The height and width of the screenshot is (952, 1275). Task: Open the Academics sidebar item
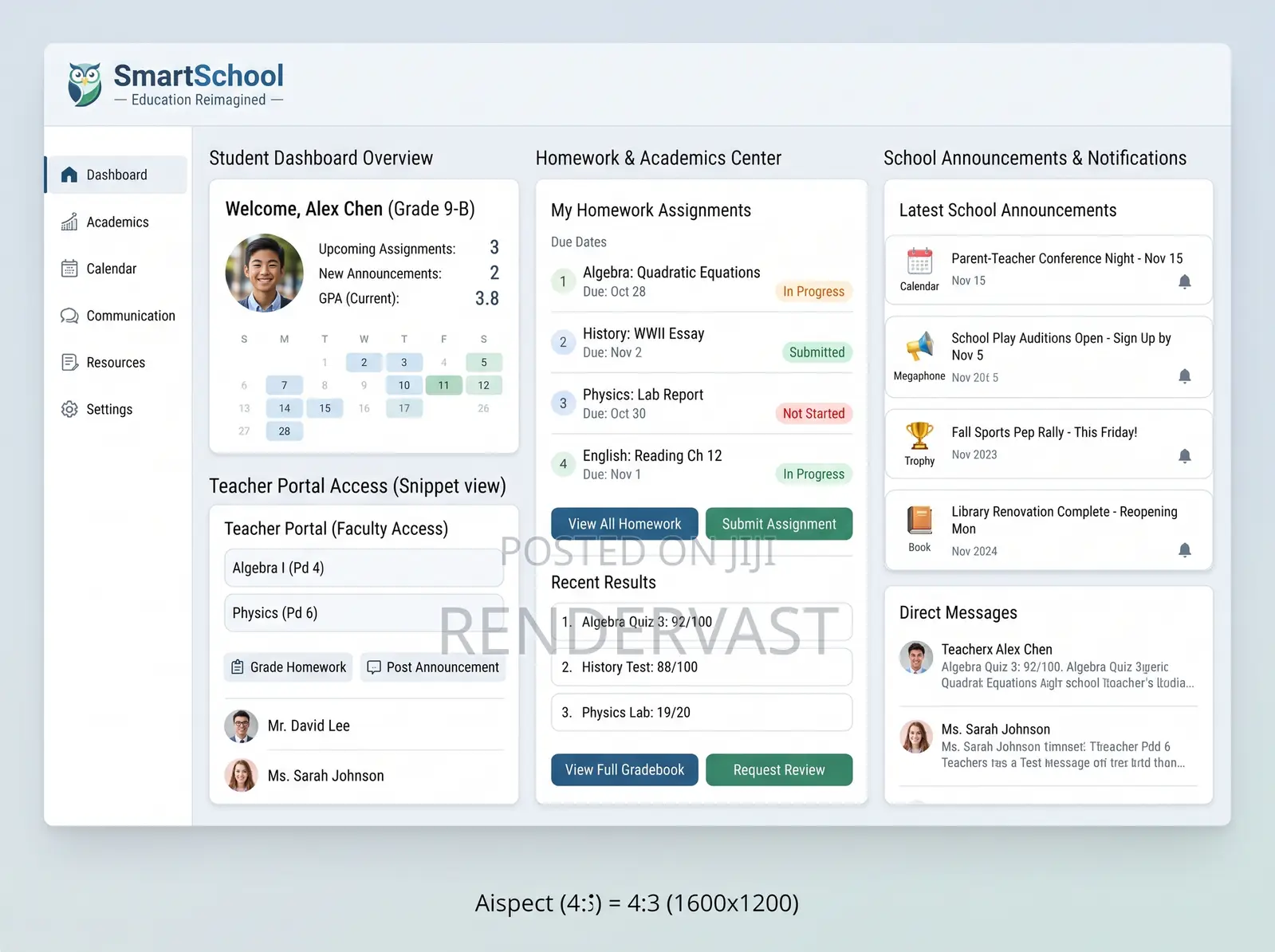(x=116, y=222)
